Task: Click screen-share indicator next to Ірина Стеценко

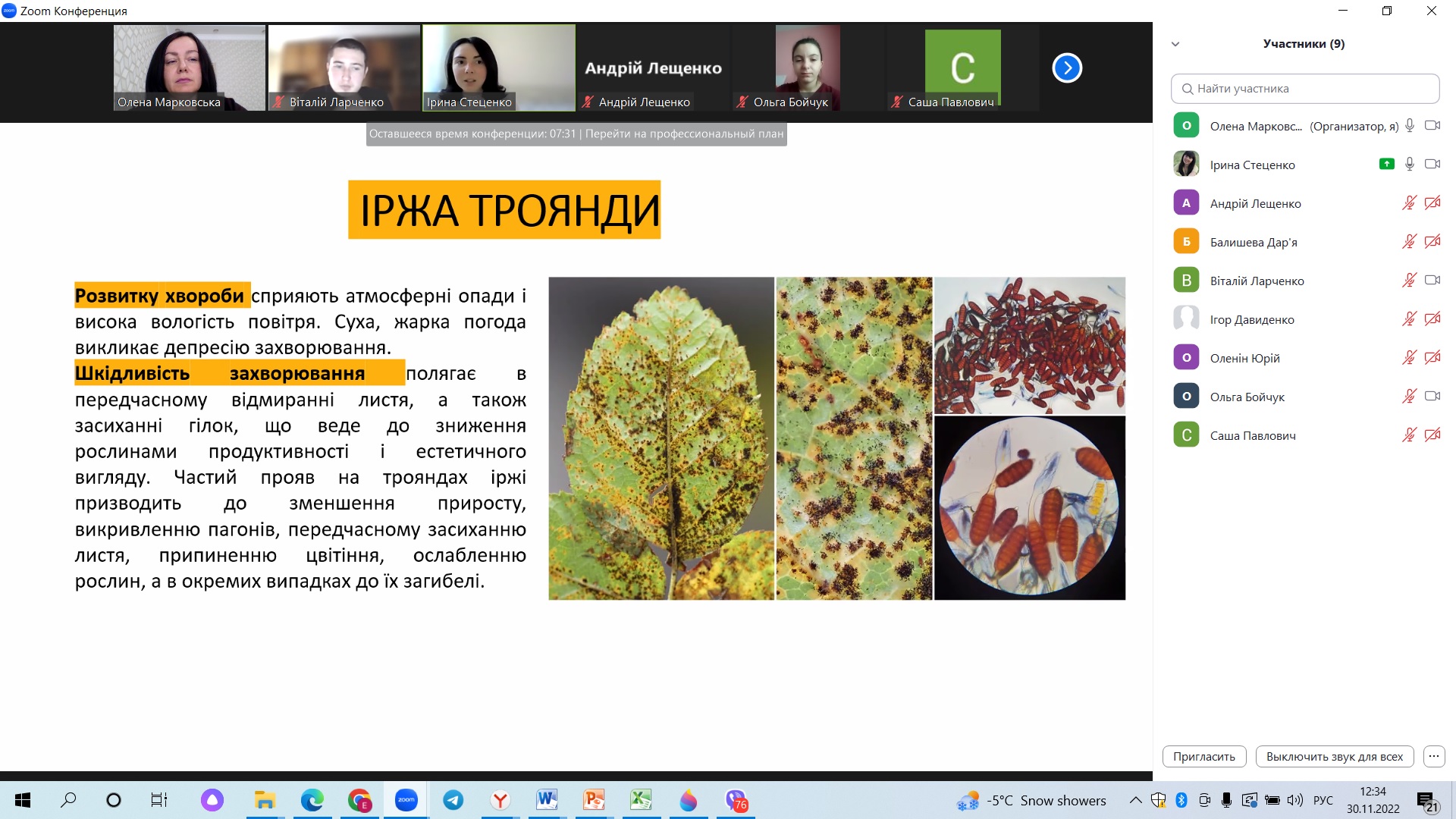Action: [x=1387, y=164]
